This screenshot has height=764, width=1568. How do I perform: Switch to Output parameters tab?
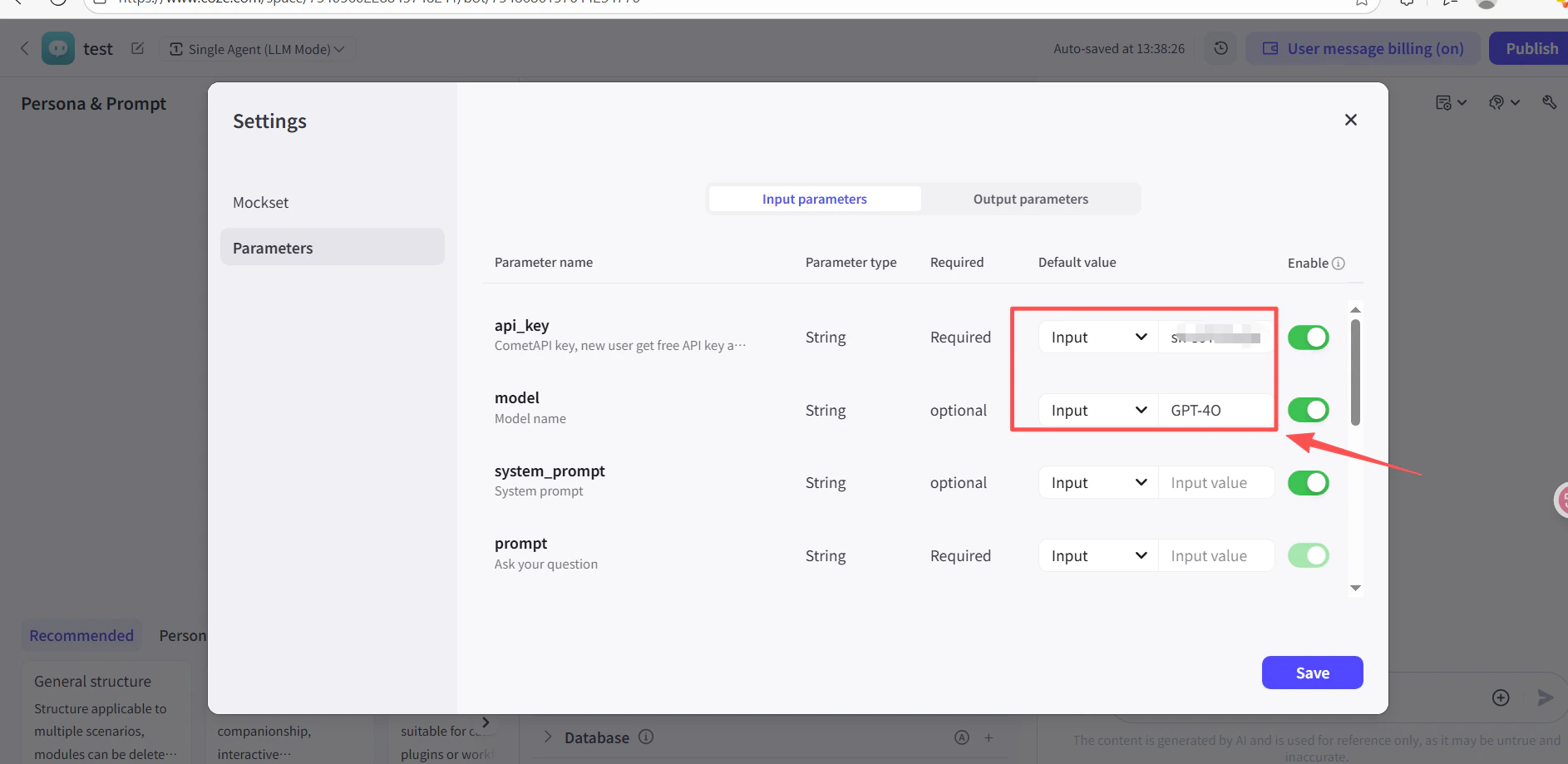coord(1030,200)
